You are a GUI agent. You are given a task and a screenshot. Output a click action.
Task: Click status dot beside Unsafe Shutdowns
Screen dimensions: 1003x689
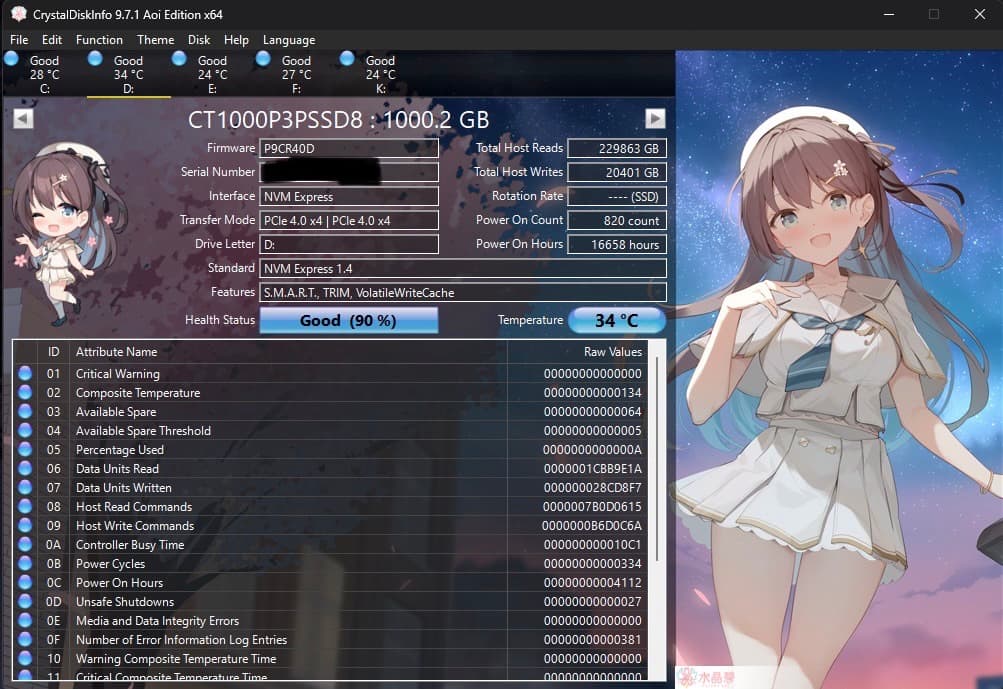click(x=25, y=601)
